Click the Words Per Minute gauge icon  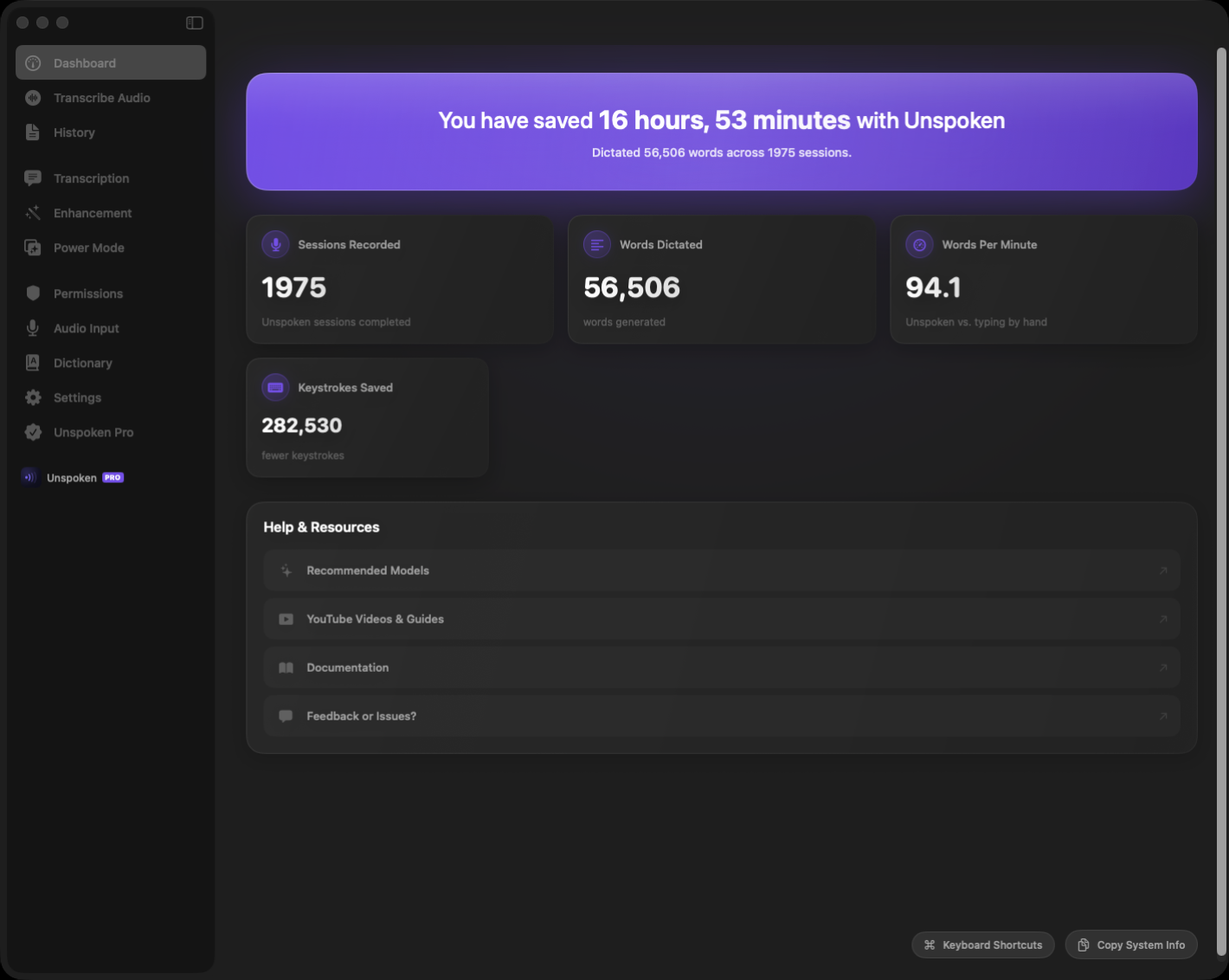(x=919, y=244)
